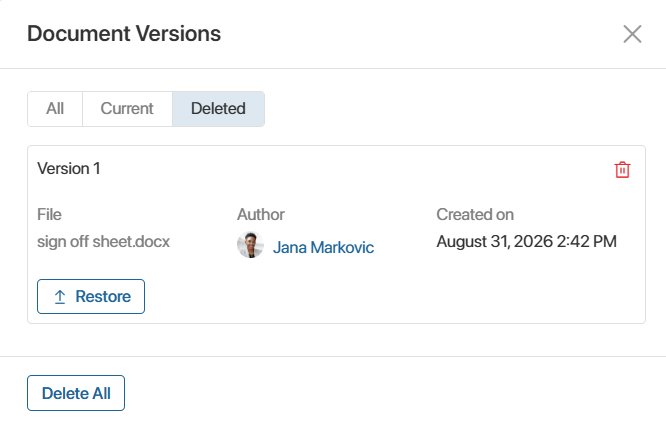Image resolution: width=666 pixels, height=423 pixels.
Task: Restore Version 1 using the Restore button
Action: click(91, 296)
